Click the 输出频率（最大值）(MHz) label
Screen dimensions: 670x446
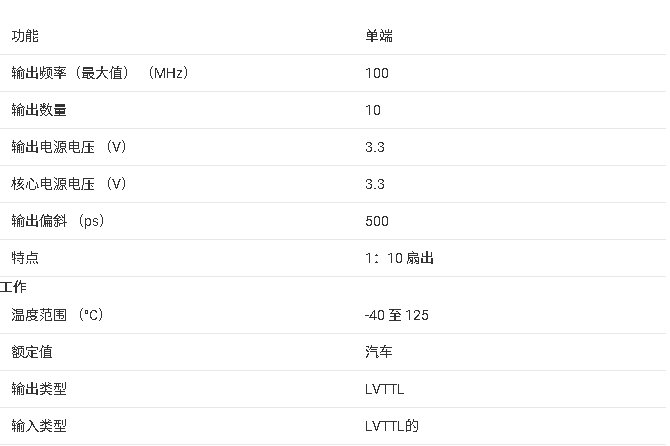pyautogui.click(x=100, y=73)
